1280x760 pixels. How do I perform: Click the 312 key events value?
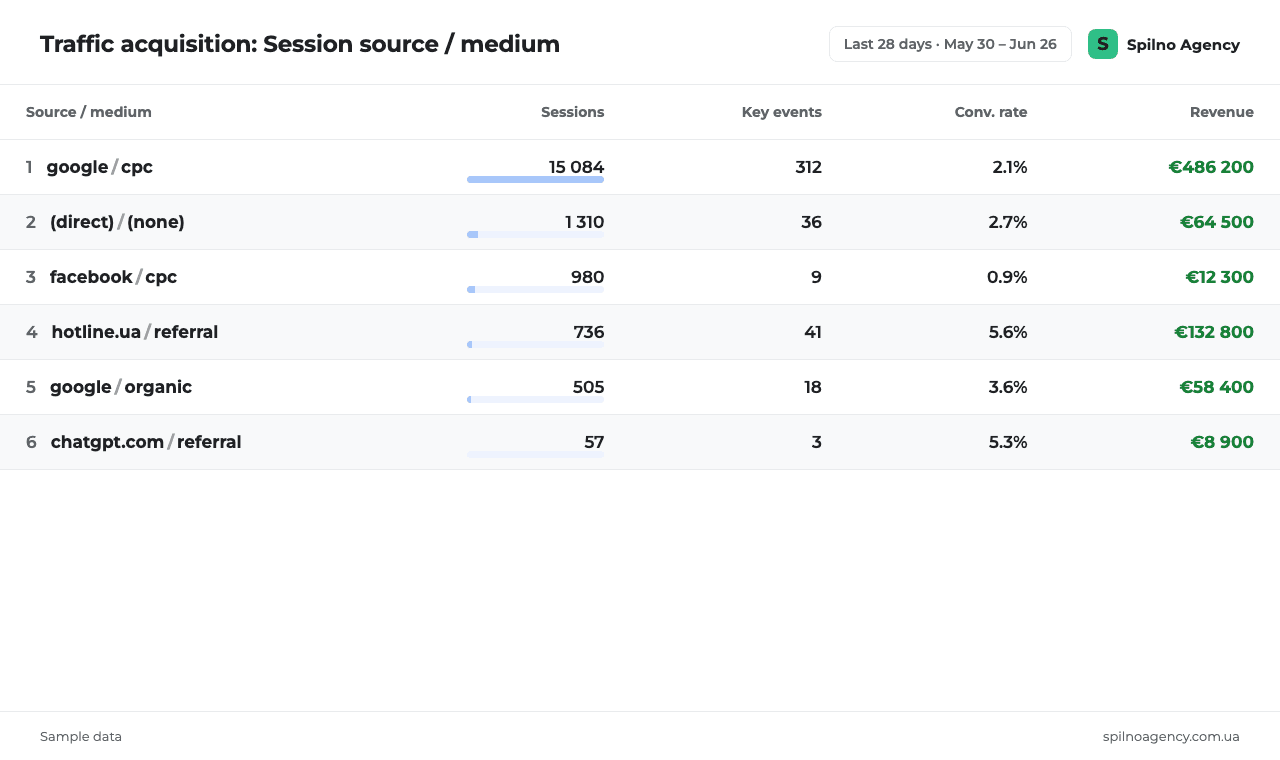coord(809,167)
